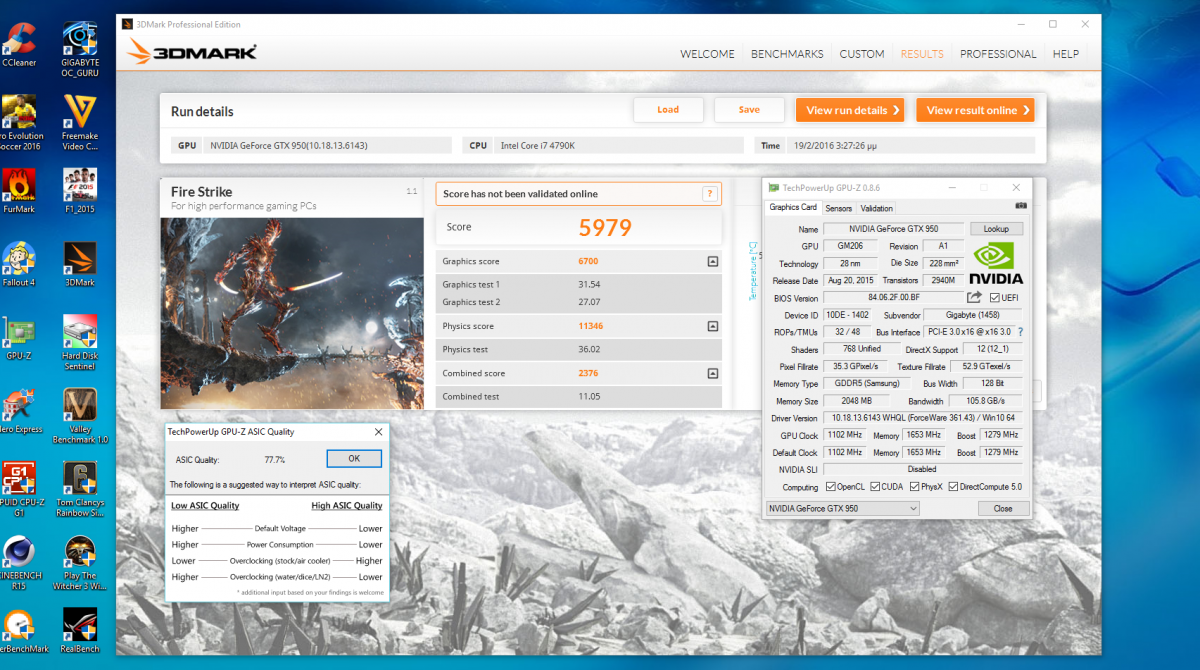Click the Bus Interface question mark in GPU-Z
This screenshot has width=1200, height=670.
1020,332
